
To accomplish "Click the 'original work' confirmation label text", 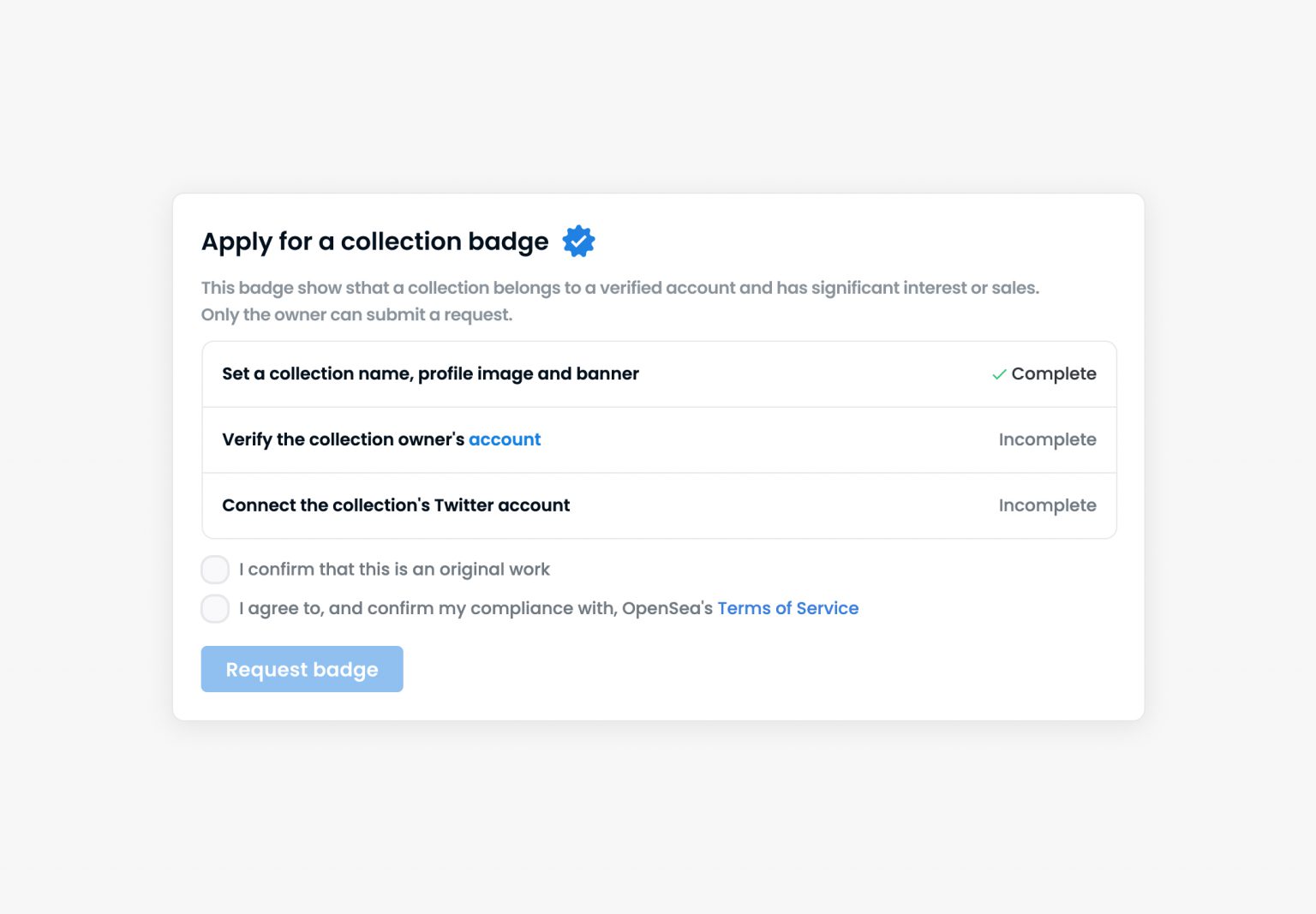I will [394, 570].
